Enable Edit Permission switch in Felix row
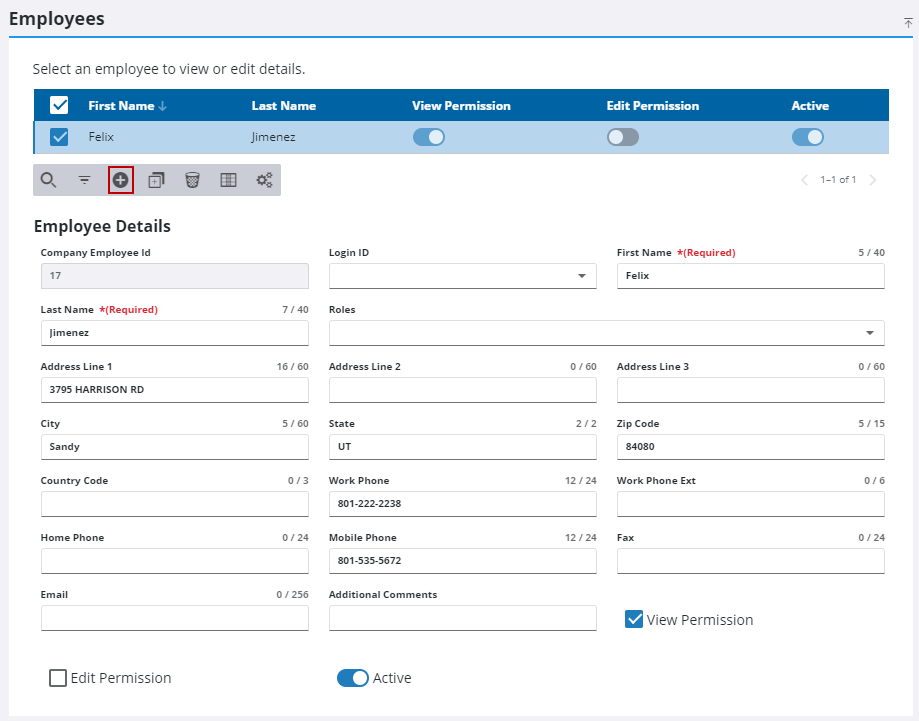The image size is (919, 721). coord(623,137)
